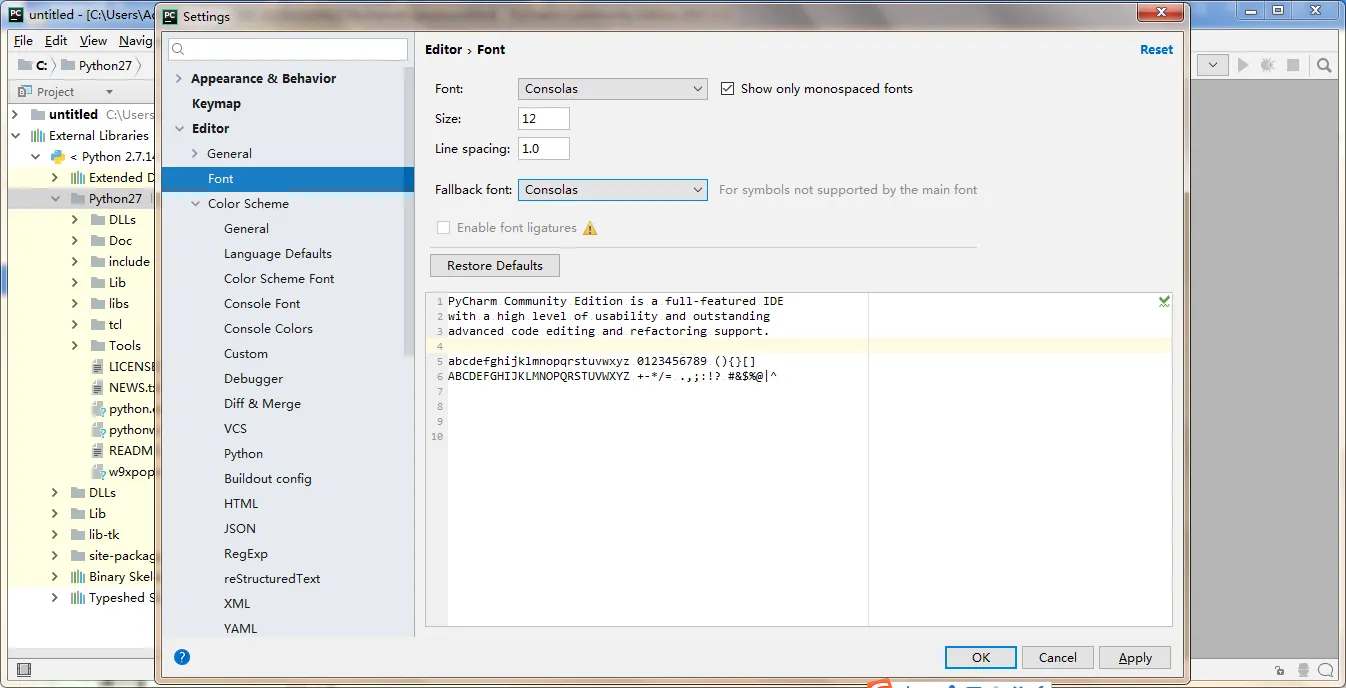Viewport: 1346px width, 688px height.
Task: Click the settings tree vertical scrollbar
Action: [408, 210]
